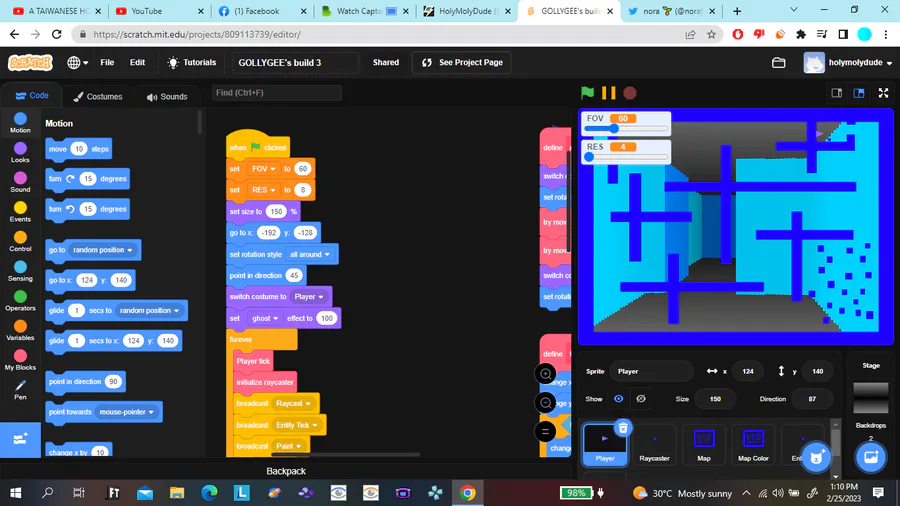This screenshot has width=900, height=506.
Task: Edit the sprite name field Player
Action: [651, 371]
